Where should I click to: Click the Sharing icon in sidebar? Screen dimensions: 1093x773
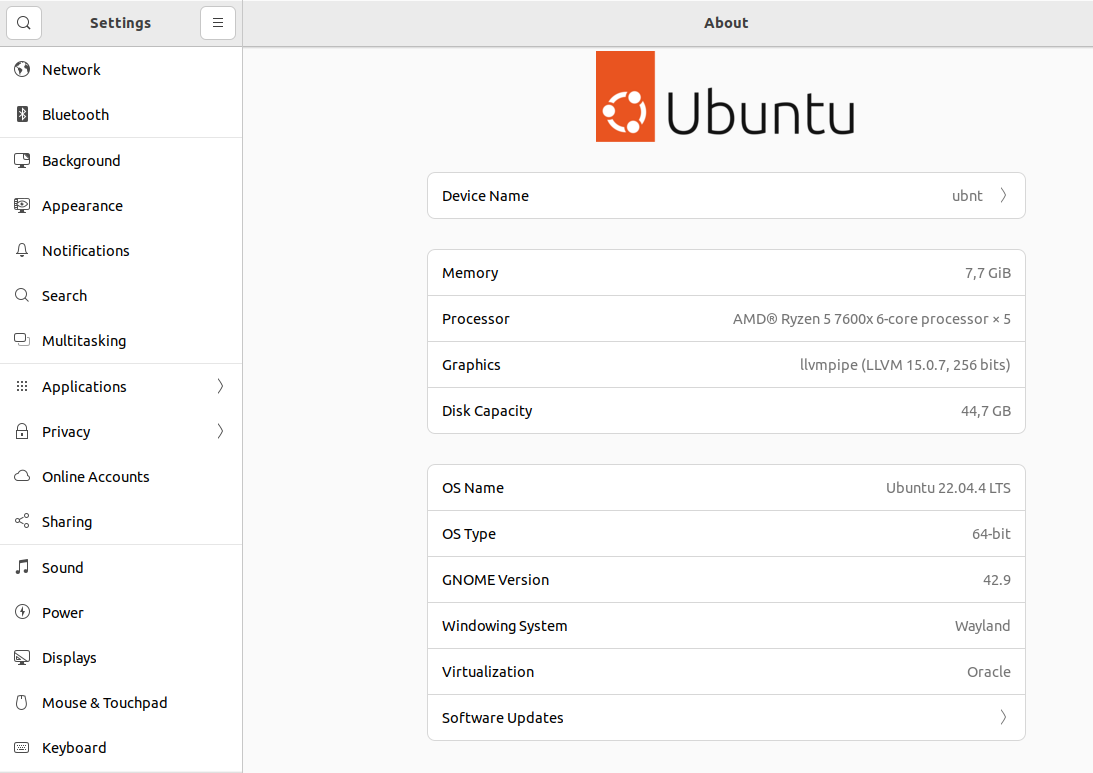point(22,521)
